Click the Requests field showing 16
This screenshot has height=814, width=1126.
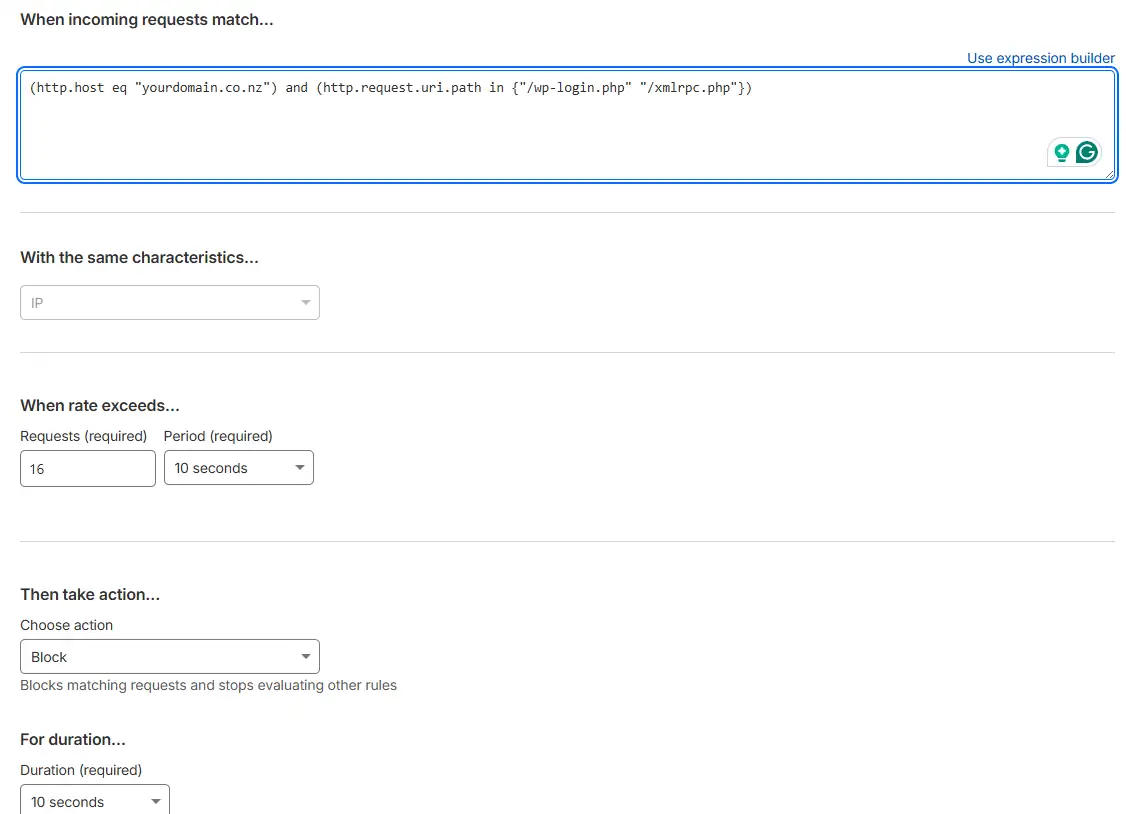pyautogui.click(x=88, y=469)
